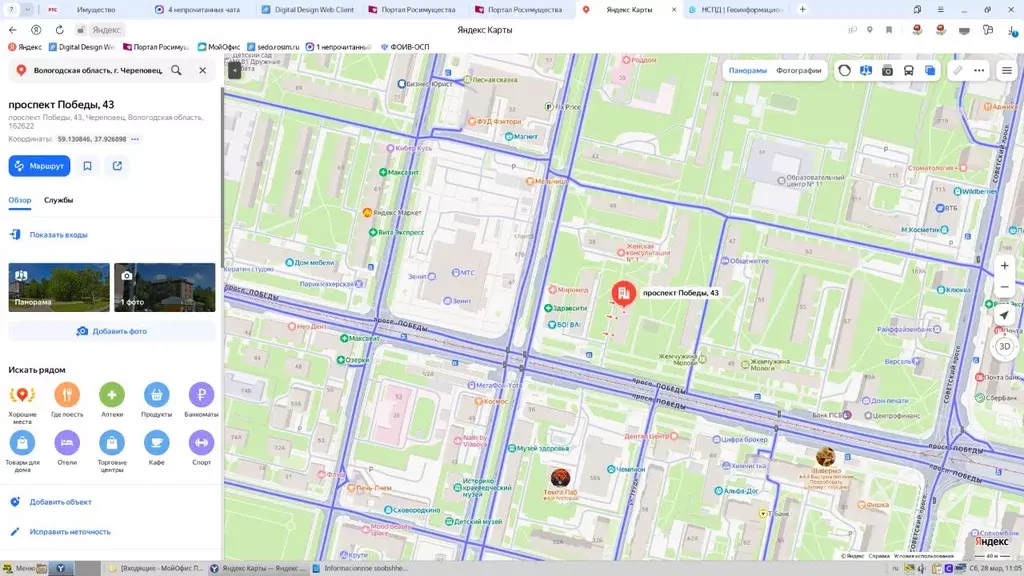
Task: Select the ruler measurement tool
Action: (x=957, y=71)
